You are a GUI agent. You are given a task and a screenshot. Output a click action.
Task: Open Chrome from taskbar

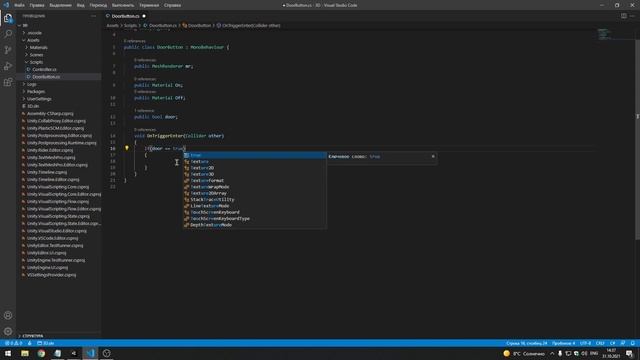(41, 353)
